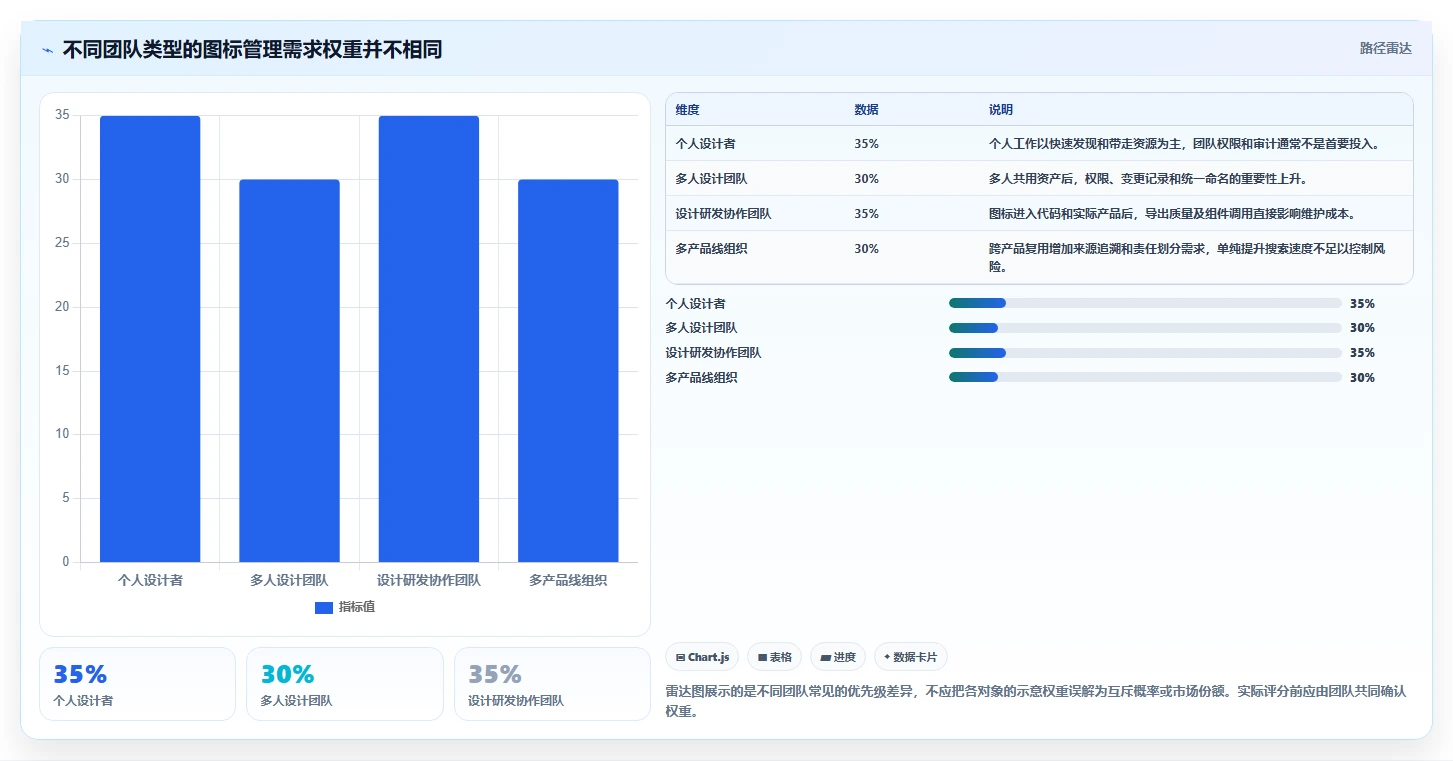
Task: Click the 设计研发协作团队 label in the progress list
Action: click(x=713, y=353)
